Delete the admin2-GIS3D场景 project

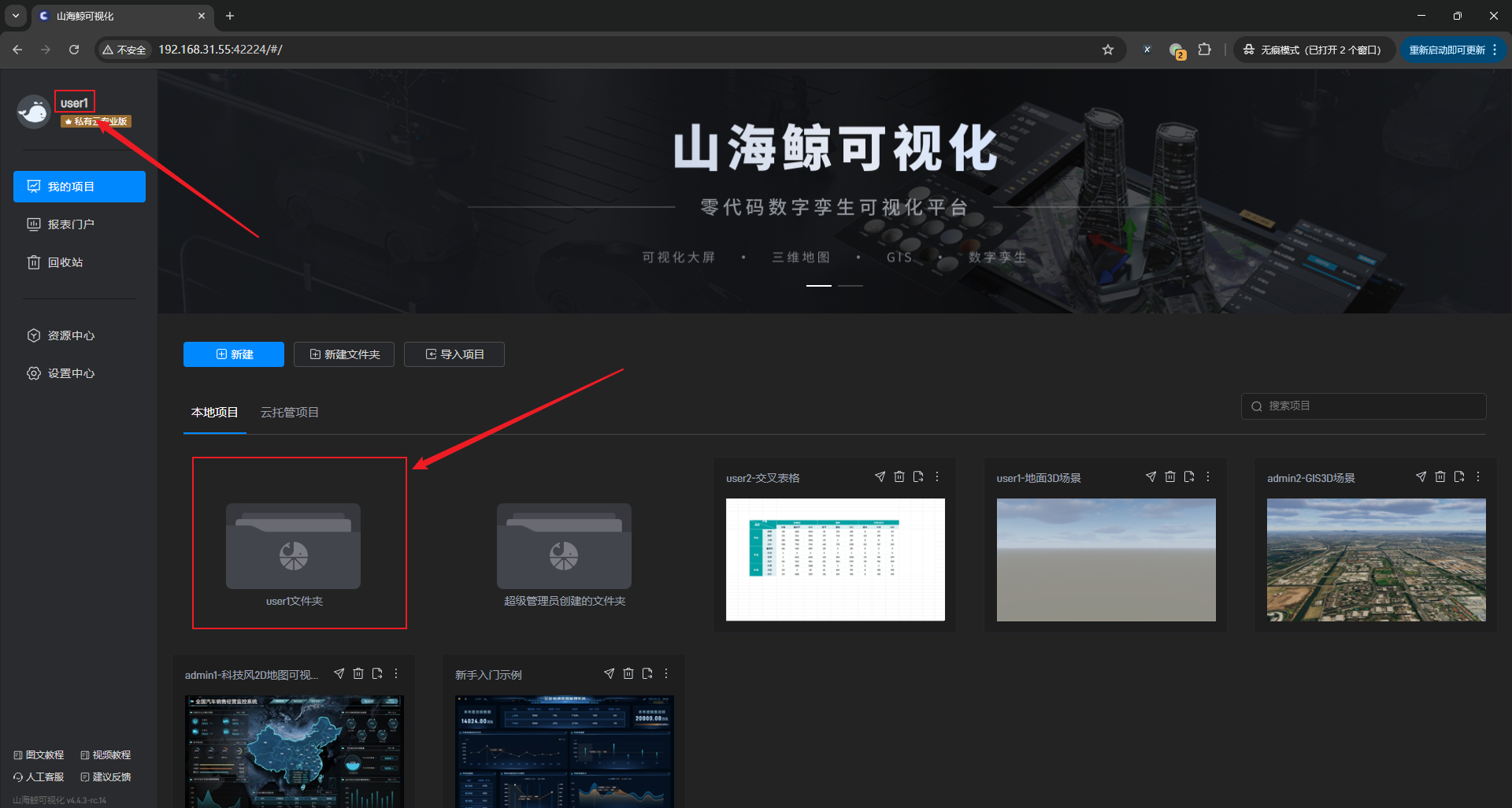1440,477
